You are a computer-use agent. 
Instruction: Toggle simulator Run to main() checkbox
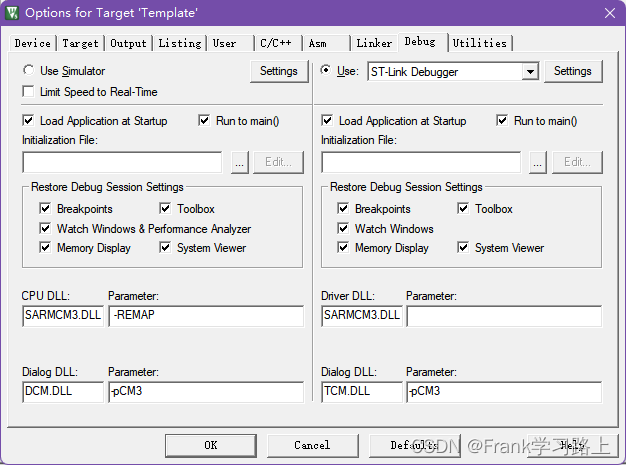(x=204, y=120)
